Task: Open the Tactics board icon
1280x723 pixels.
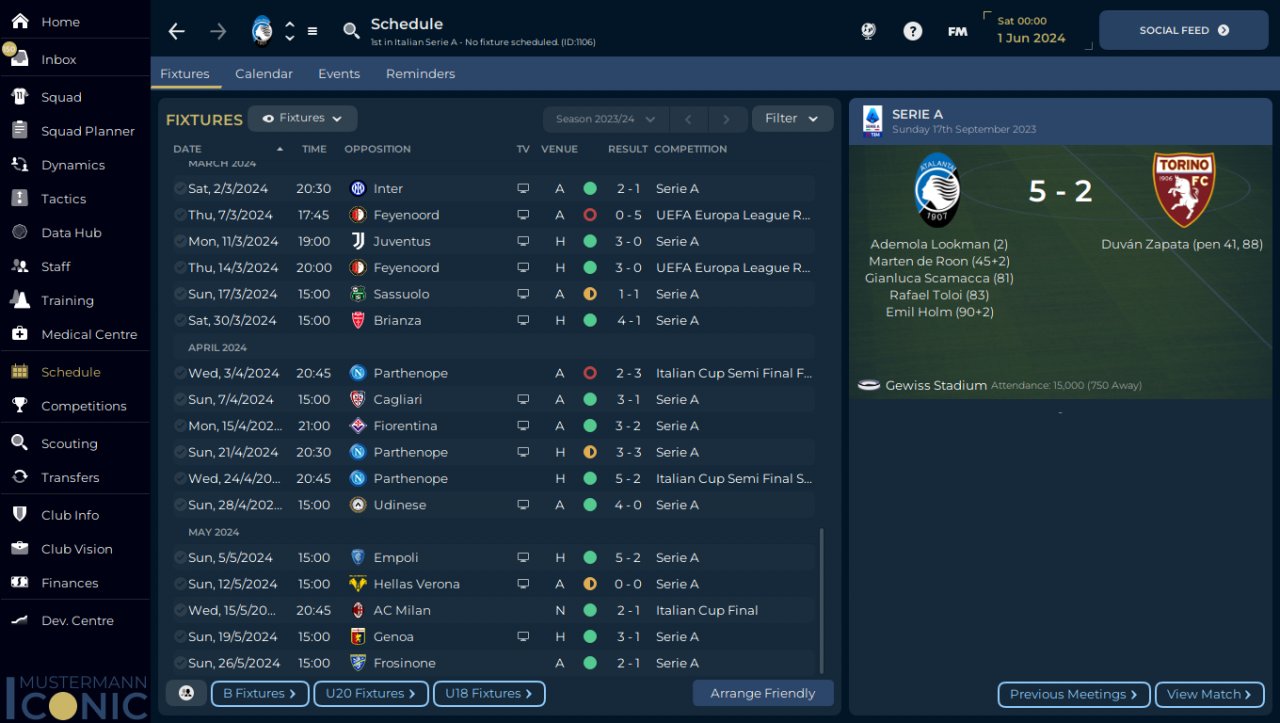Action: 19,198
